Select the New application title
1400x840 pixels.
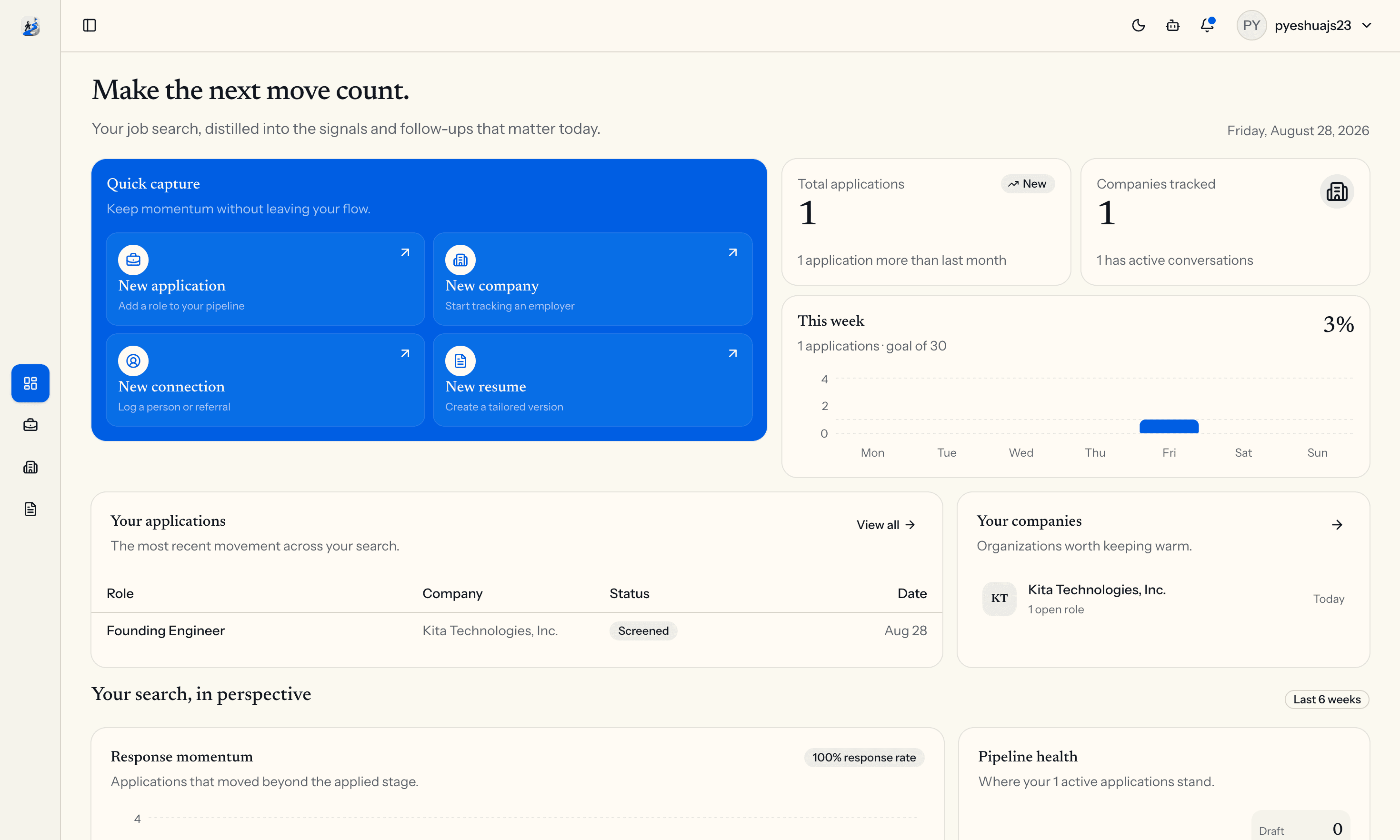pyautogui.click(x=171, y=285)
